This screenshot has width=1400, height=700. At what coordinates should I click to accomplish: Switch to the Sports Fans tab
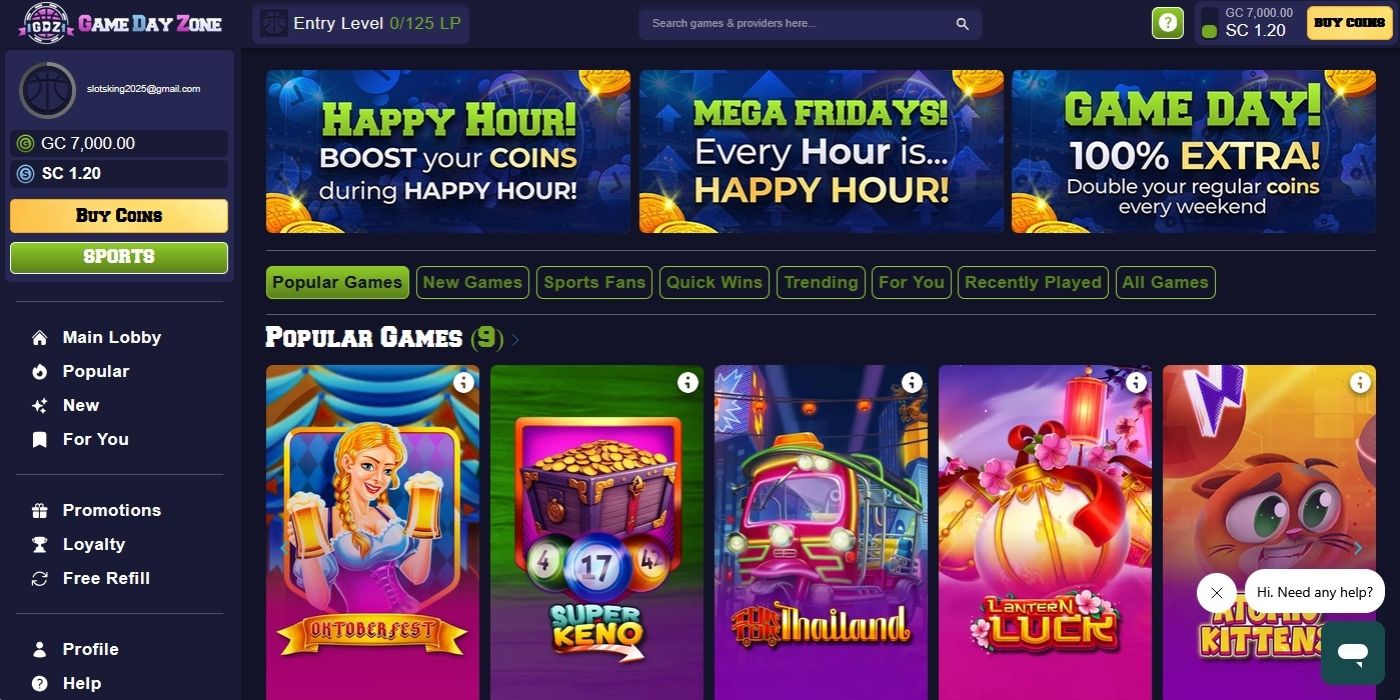(x=594, y=283)
